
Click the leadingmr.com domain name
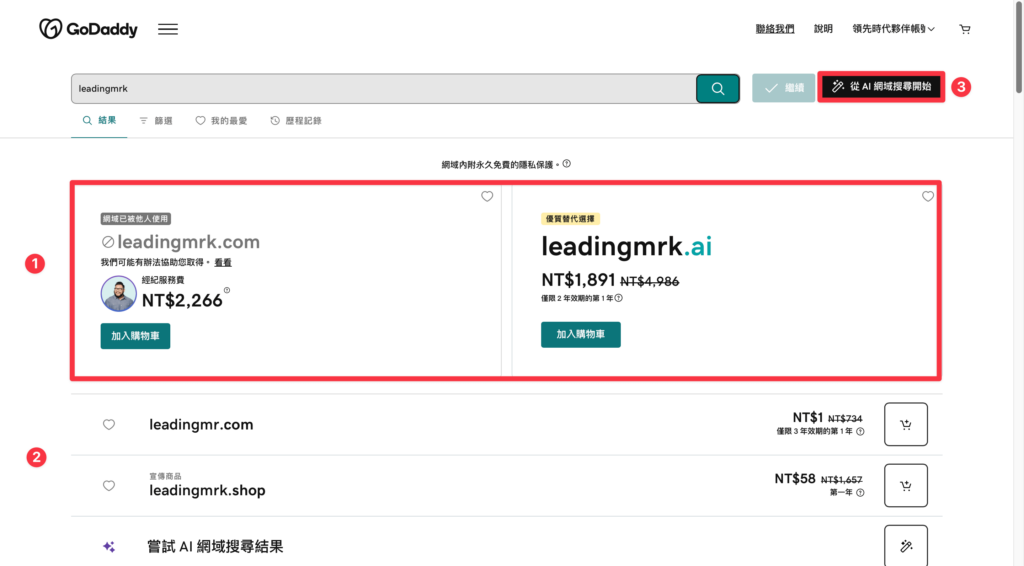click(201, 424)
